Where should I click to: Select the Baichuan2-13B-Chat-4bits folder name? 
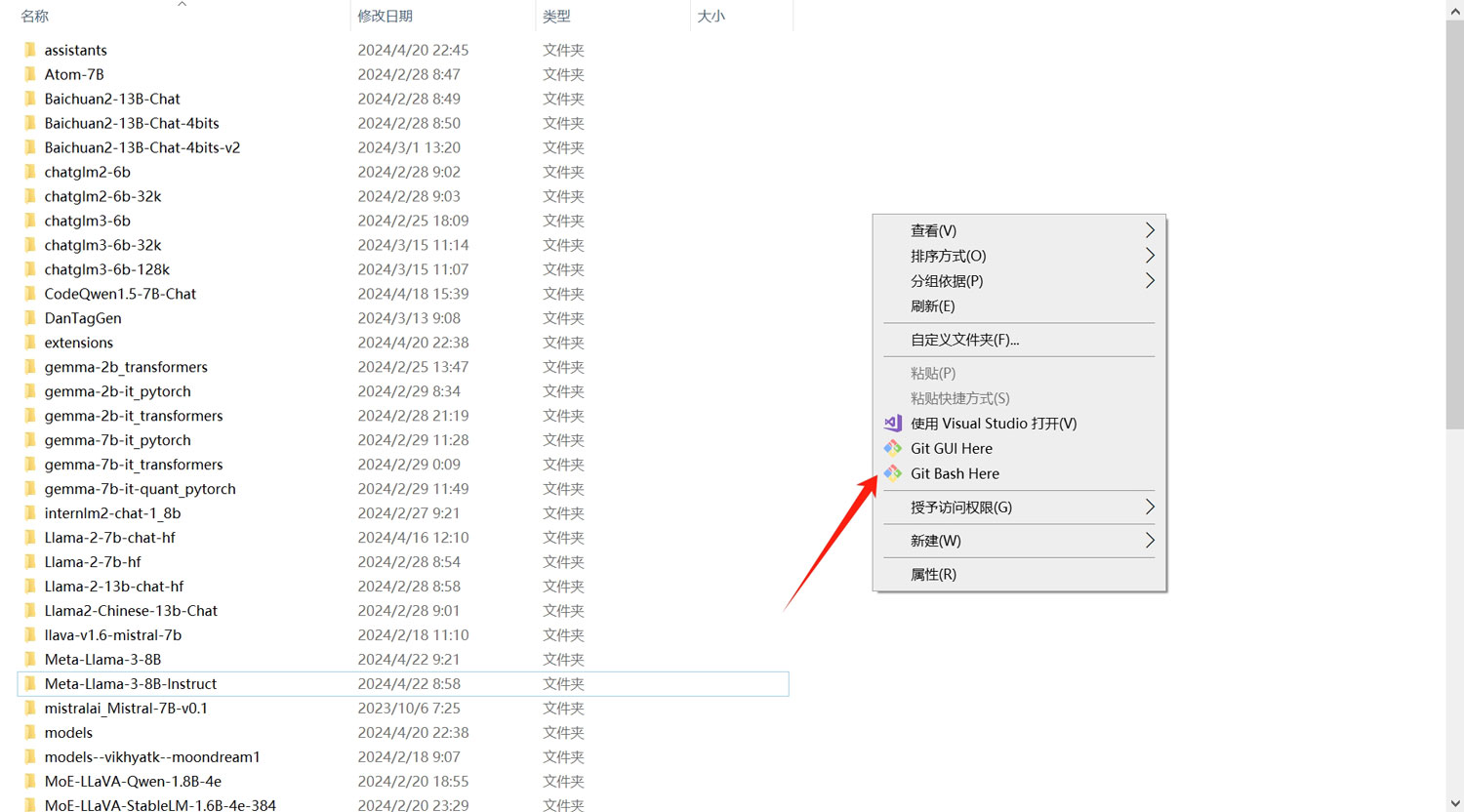132,123
